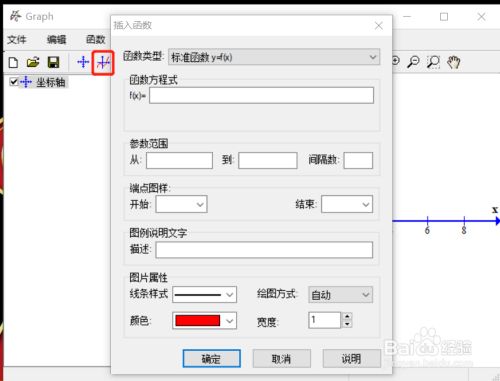Close the 插入函数 dialog
This screenshot has height=381, width=500.
tap(379, 25)
